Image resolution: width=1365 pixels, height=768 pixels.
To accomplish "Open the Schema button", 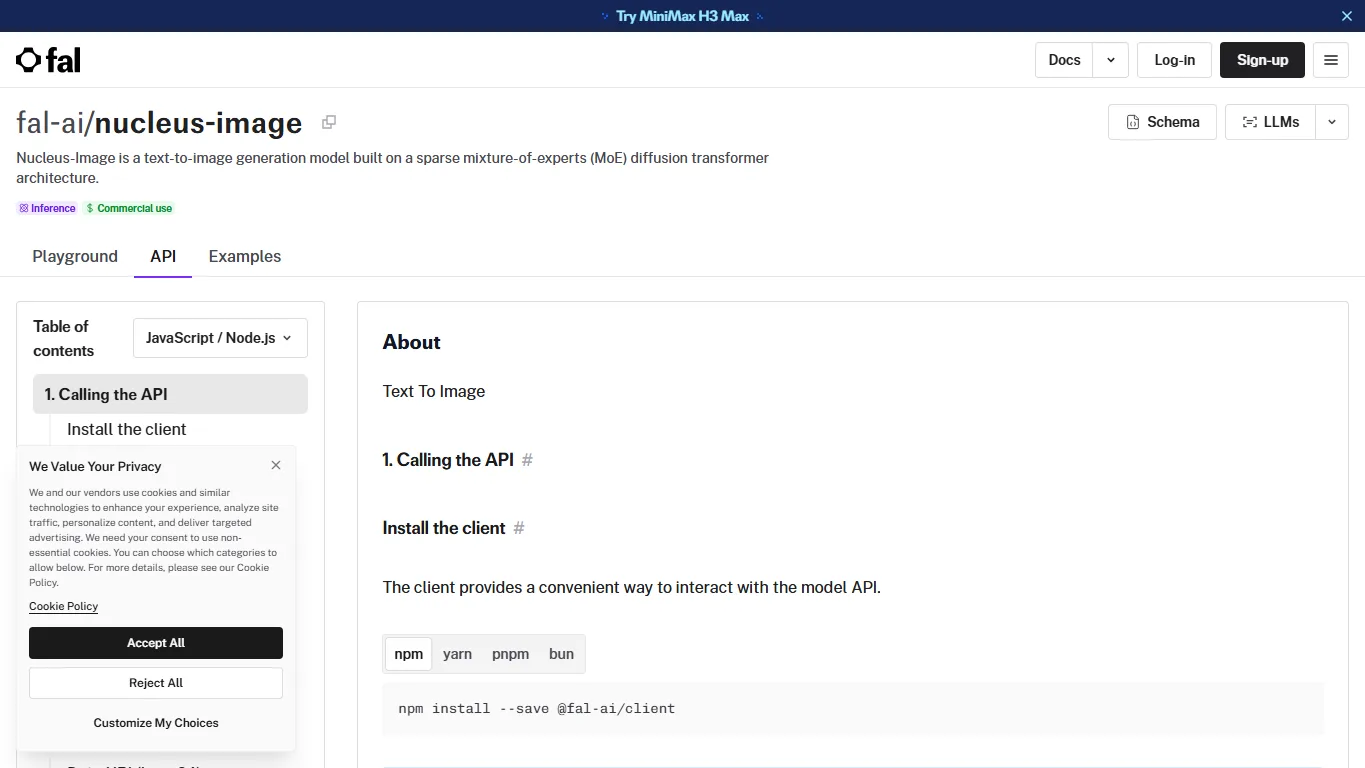I will 1162,122.
